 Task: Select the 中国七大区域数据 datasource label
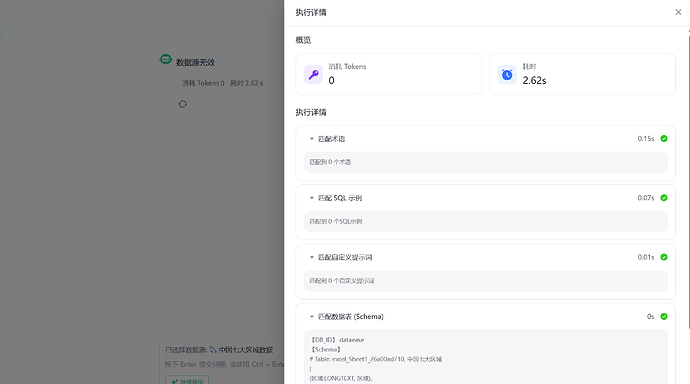pyautogui.click(x=246, y=350)
